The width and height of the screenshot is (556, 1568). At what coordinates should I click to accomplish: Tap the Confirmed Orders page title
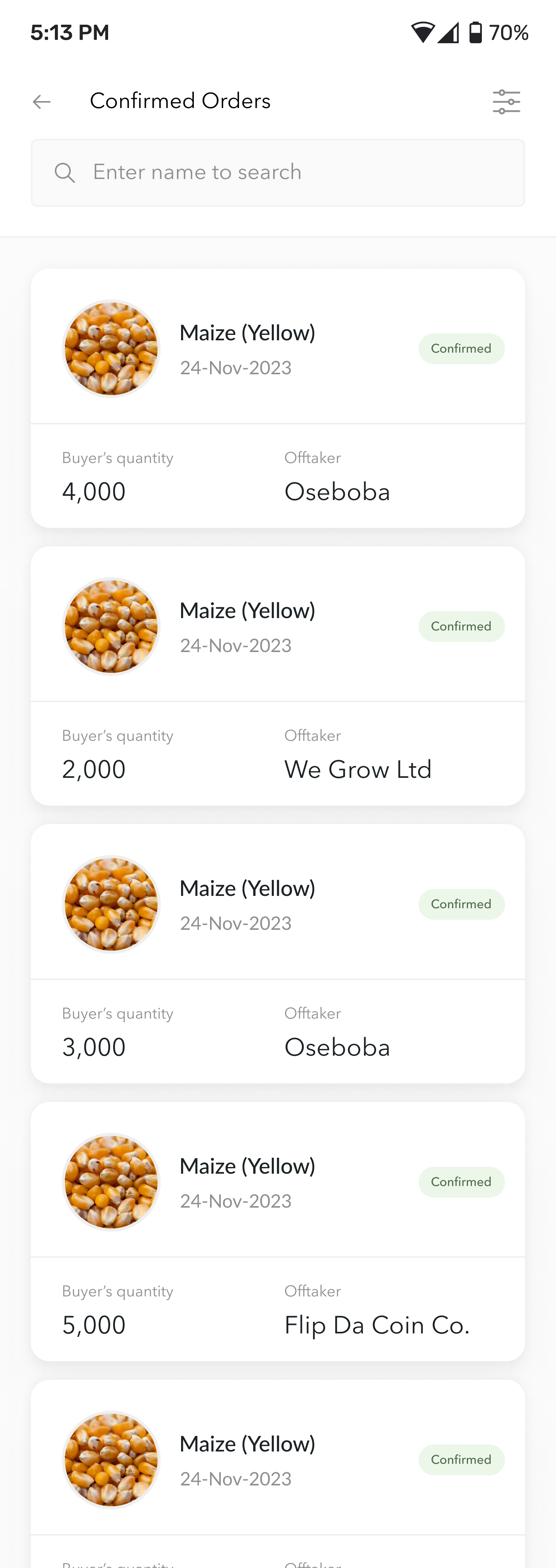[x=180, y=101]
